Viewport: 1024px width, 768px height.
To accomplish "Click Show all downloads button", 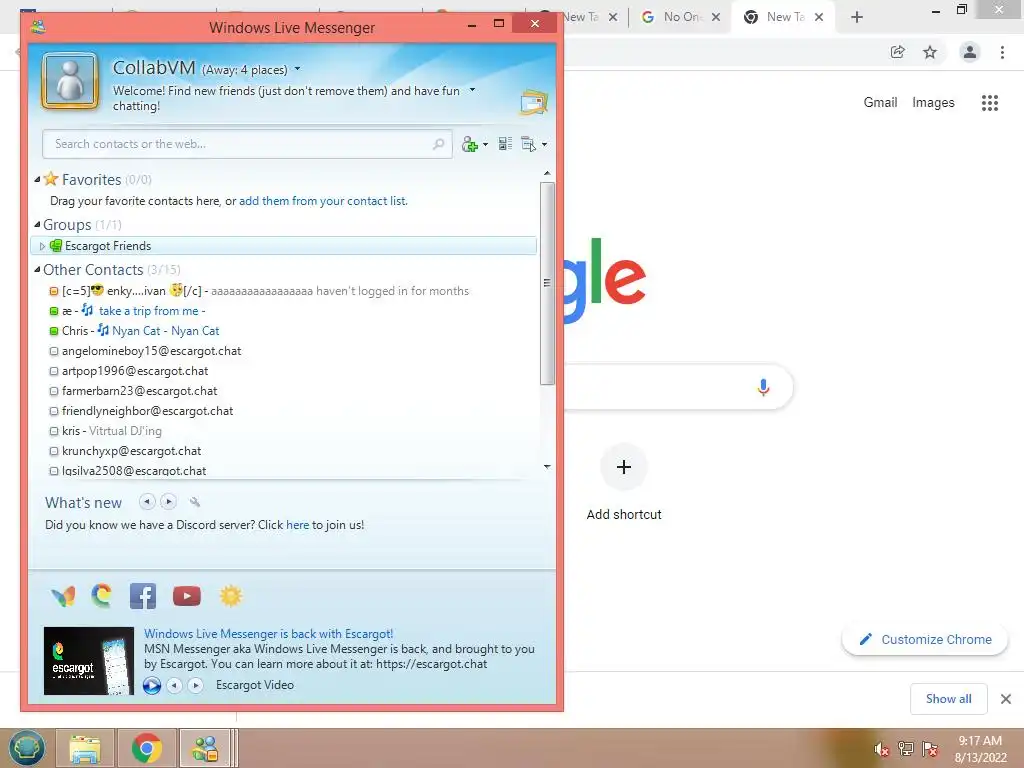I will click(948, 699).
